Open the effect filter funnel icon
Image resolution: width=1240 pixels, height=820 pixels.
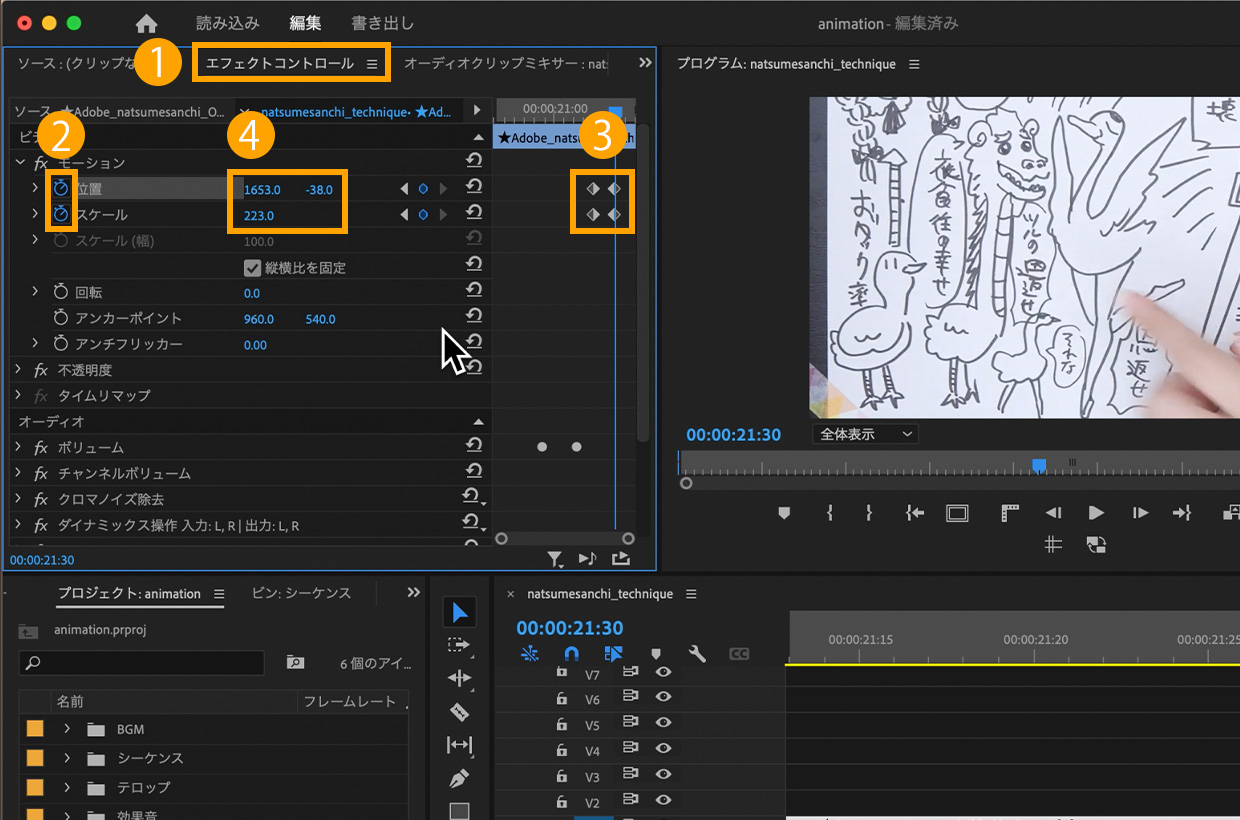(x=555, y=559)
